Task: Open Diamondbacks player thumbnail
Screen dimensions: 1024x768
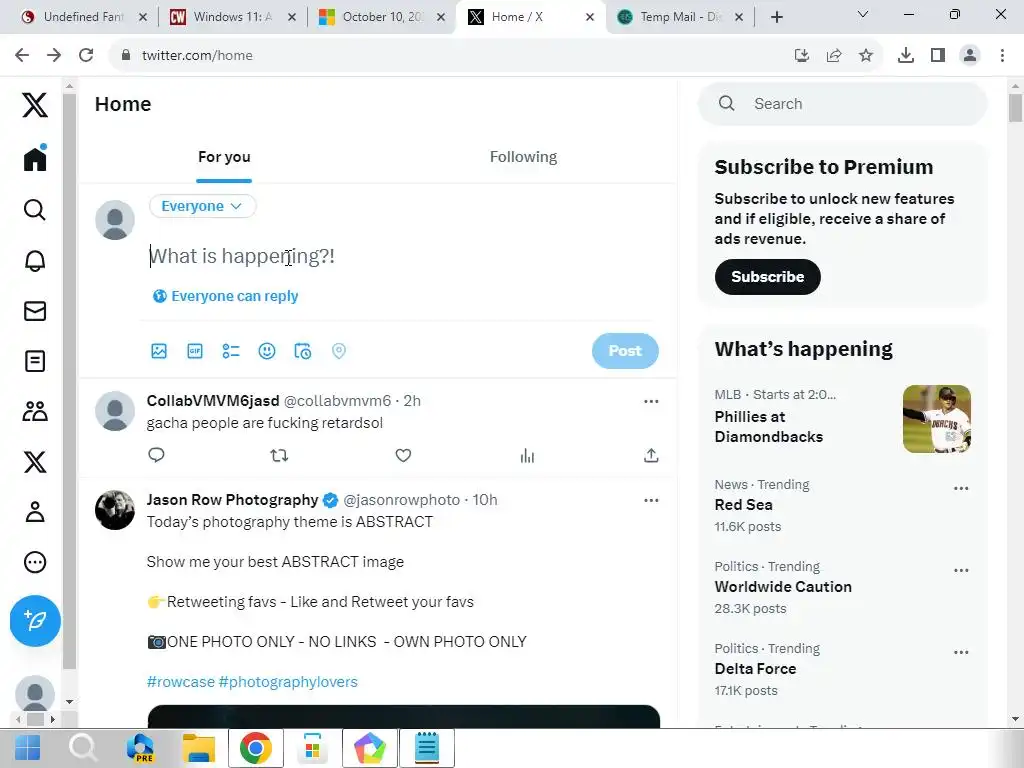Action: click(936, 419)
